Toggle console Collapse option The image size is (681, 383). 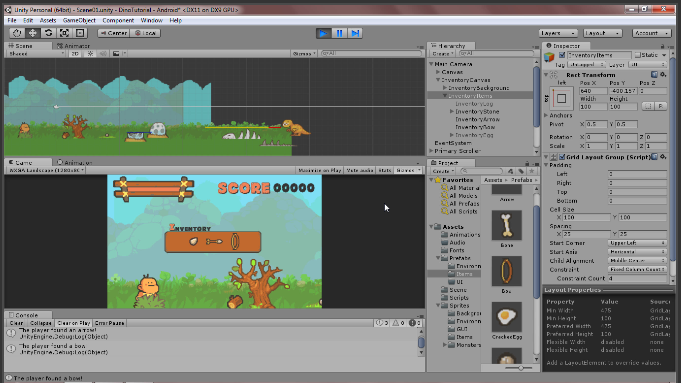pyautogui.click(x=40, y=323)
